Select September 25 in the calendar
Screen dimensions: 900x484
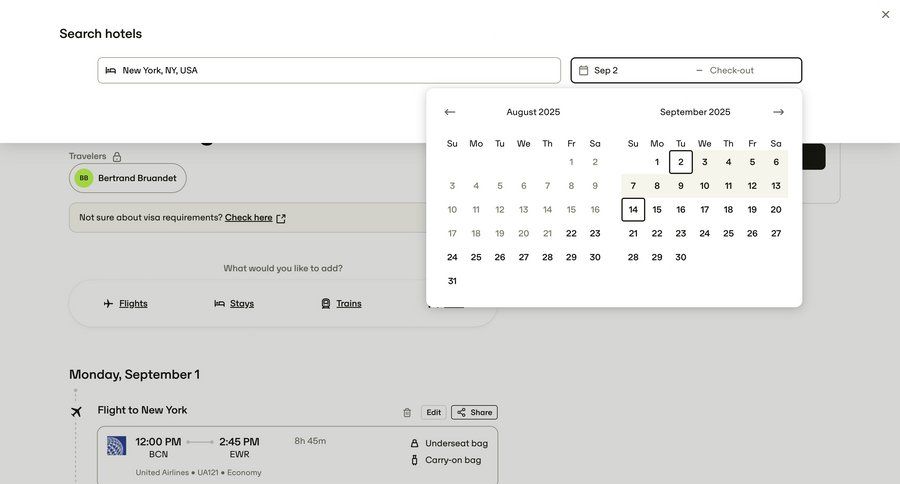[728, 234]
